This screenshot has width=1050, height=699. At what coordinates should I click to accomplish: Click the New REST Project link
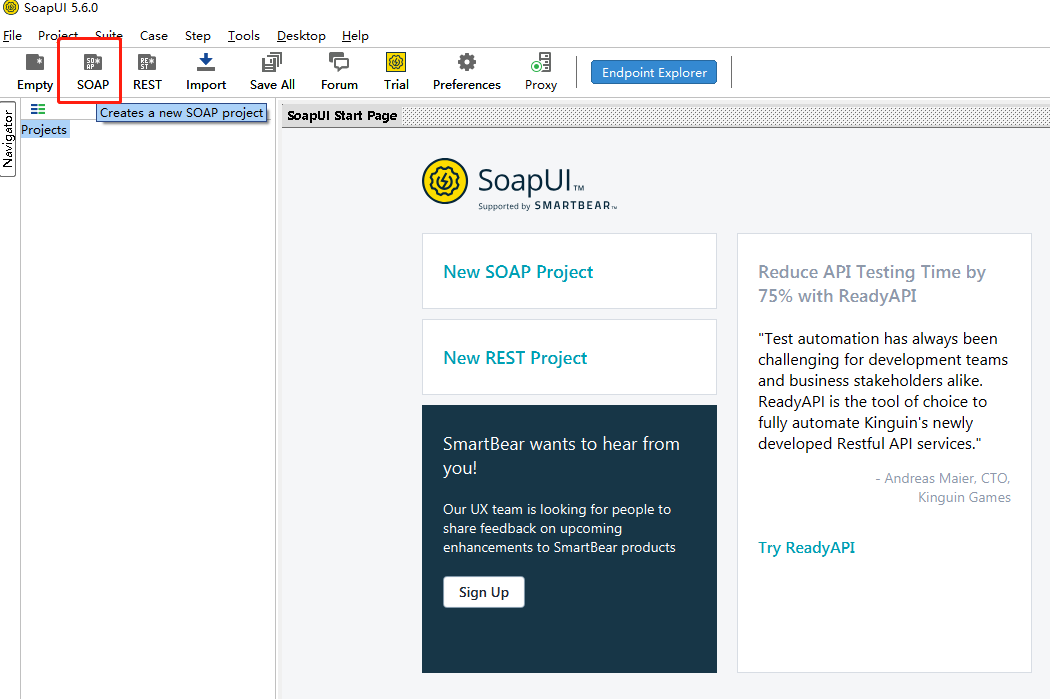[517, 357]
